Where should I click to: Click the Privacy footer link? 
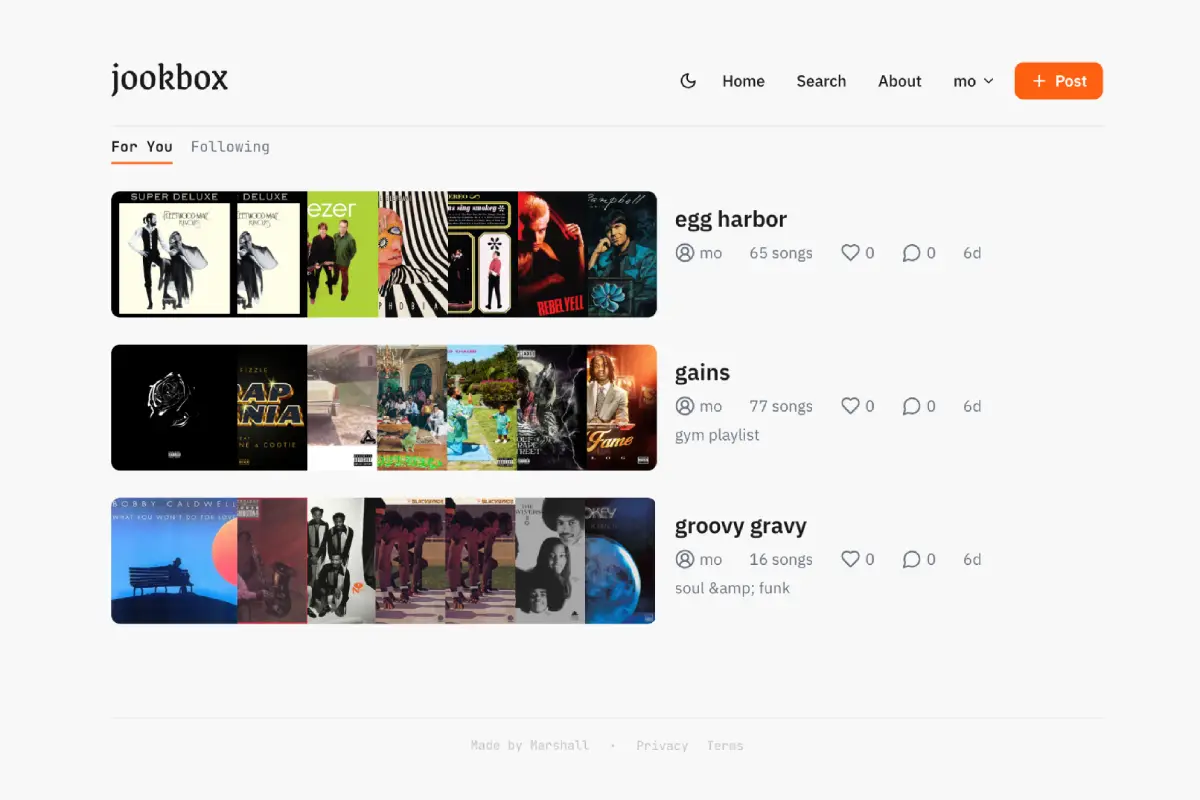click(x=662, y=745)
